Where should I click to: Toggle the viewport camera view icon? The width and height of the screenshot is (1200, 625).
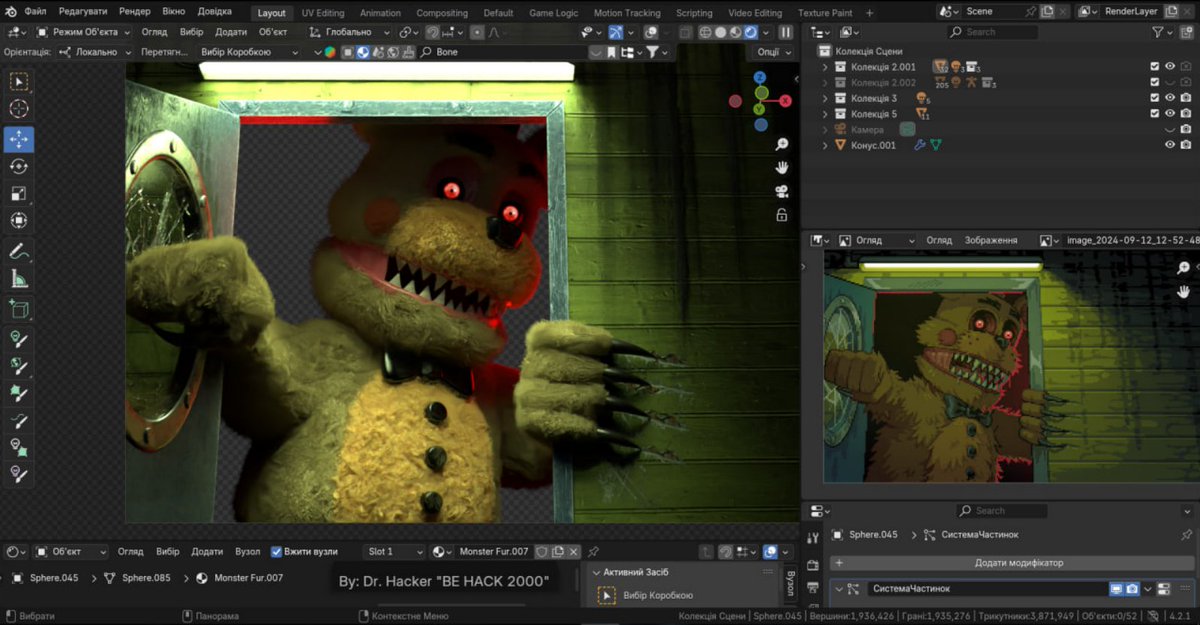782,191
